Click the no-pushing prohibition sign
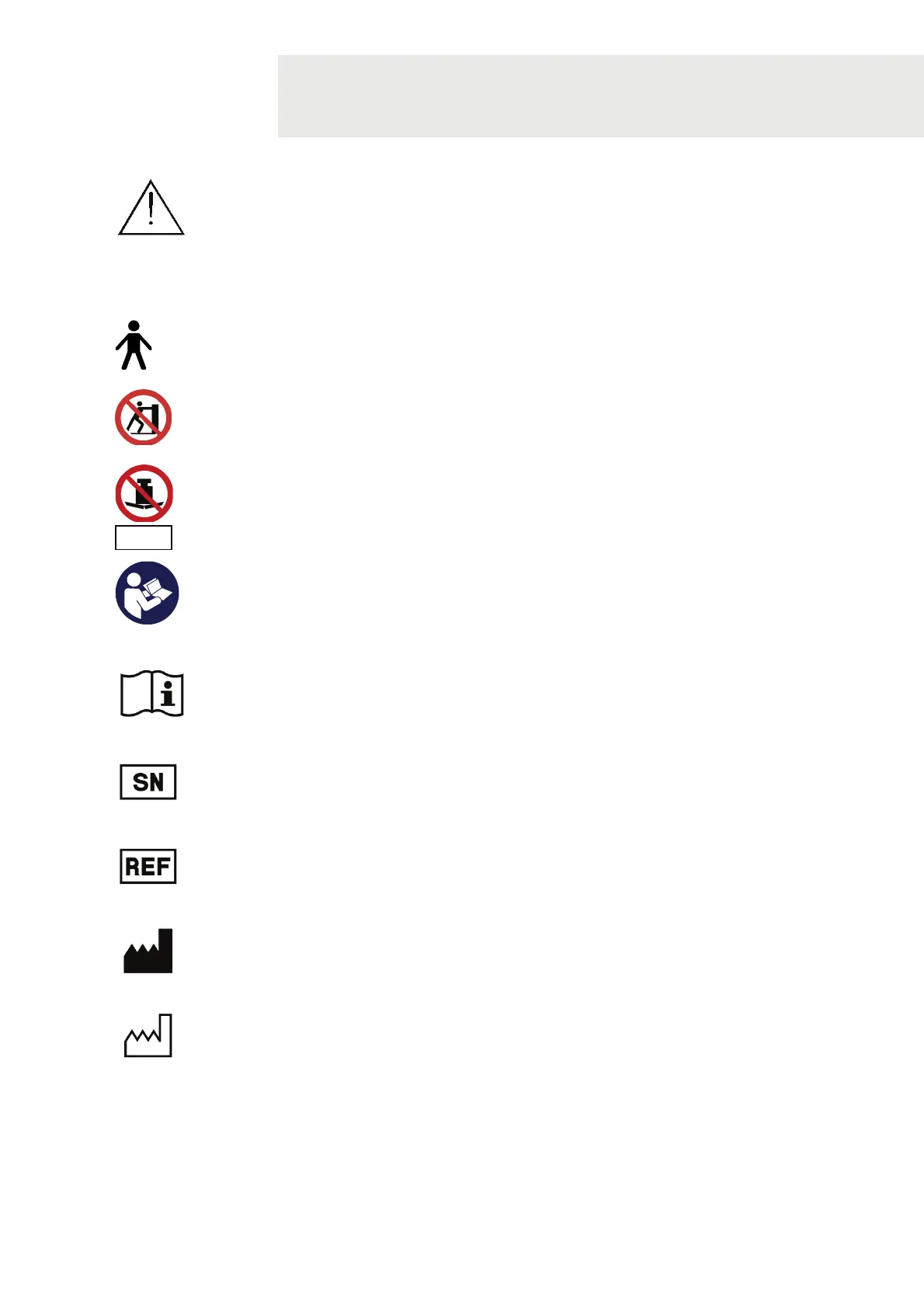 tap(144, 417)
